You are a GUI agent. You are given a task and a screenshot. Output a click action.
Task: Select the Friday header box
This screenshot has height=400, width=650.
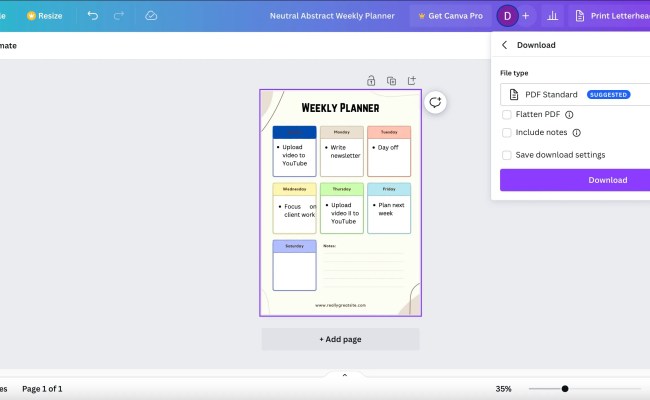tap(389, 189)
